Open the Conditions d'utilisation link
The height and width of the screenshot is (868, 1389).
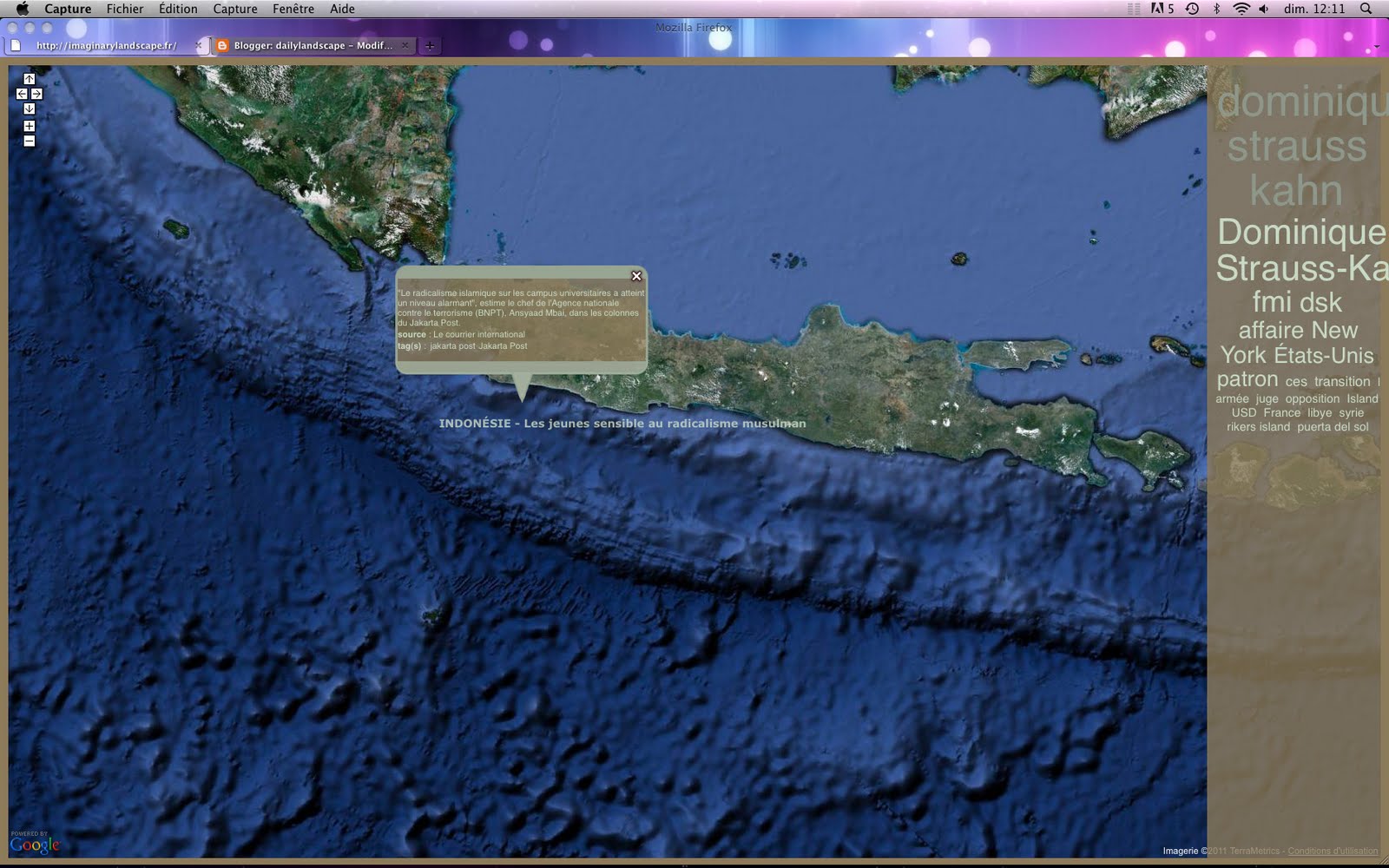pos(1333,851)
